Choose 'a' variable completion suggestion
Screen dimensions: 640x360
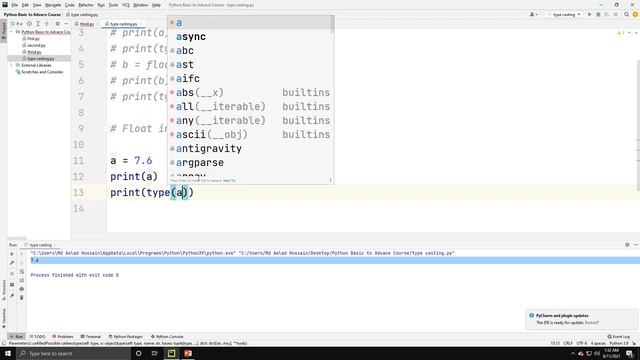[x=250, y=23]
